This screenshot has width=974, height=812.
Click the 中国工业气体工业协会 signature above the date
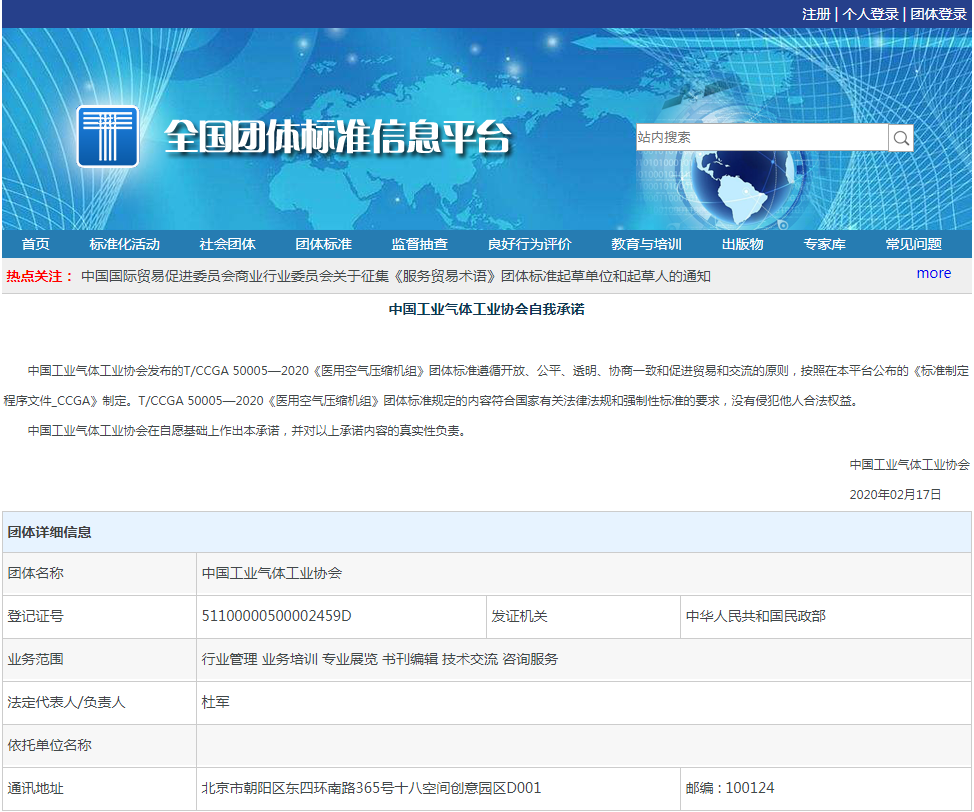coord(909,465)
